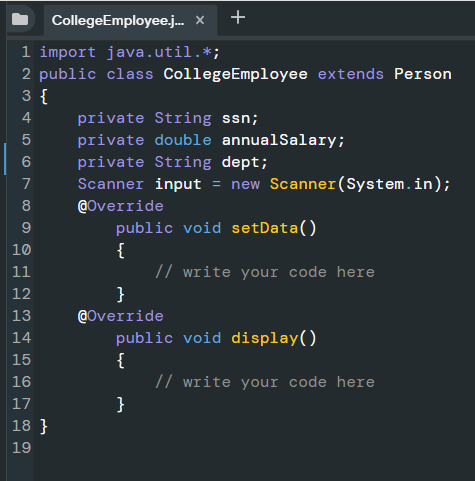This screenshot has width=475, height=481.
Task: Click the 'extends' keyword
Action: (x=351, y=74)
